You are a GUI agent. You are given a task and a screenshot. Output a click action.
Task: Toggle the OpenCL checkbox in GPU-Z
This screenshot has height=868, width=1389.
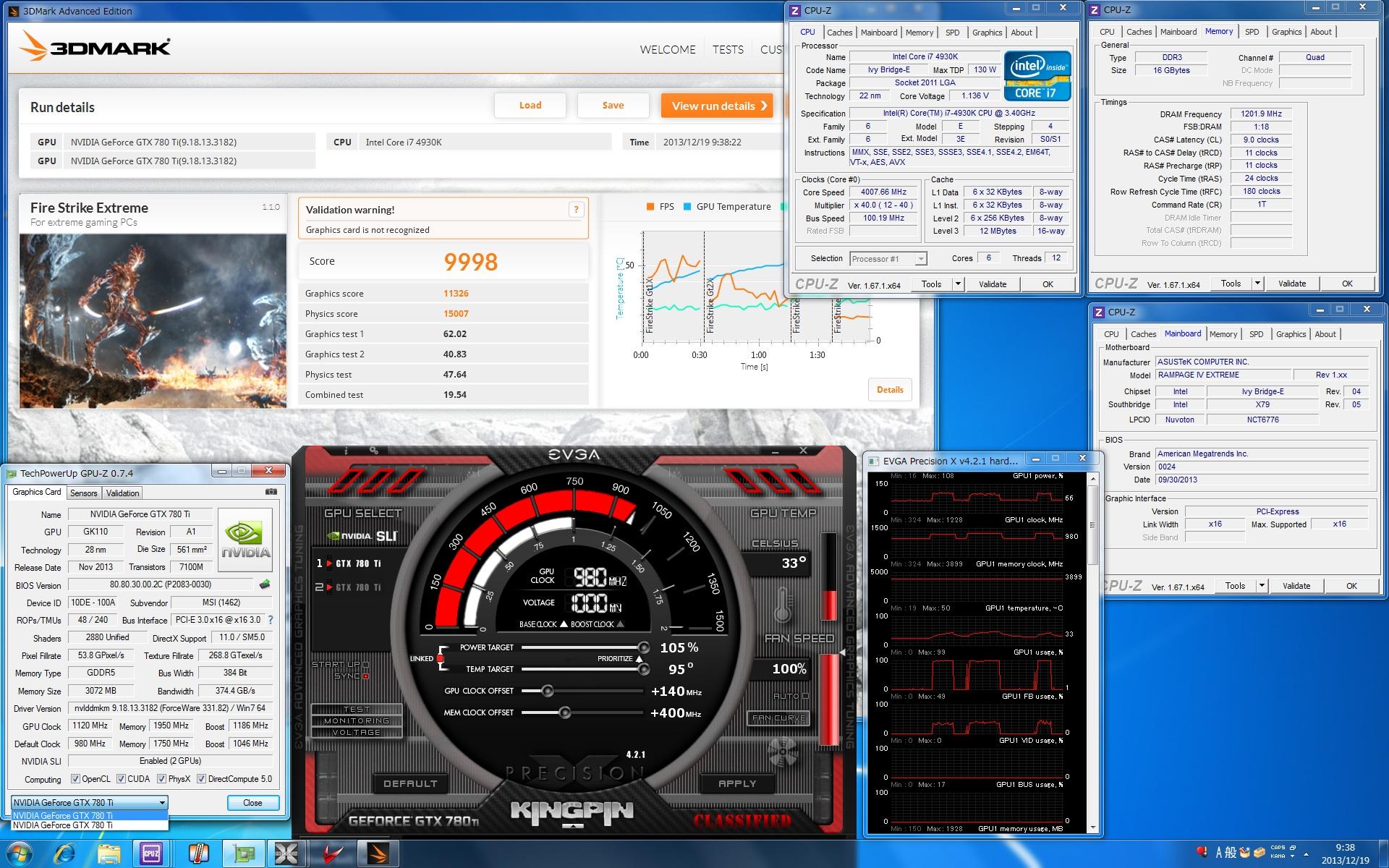(x=75, y=779)
